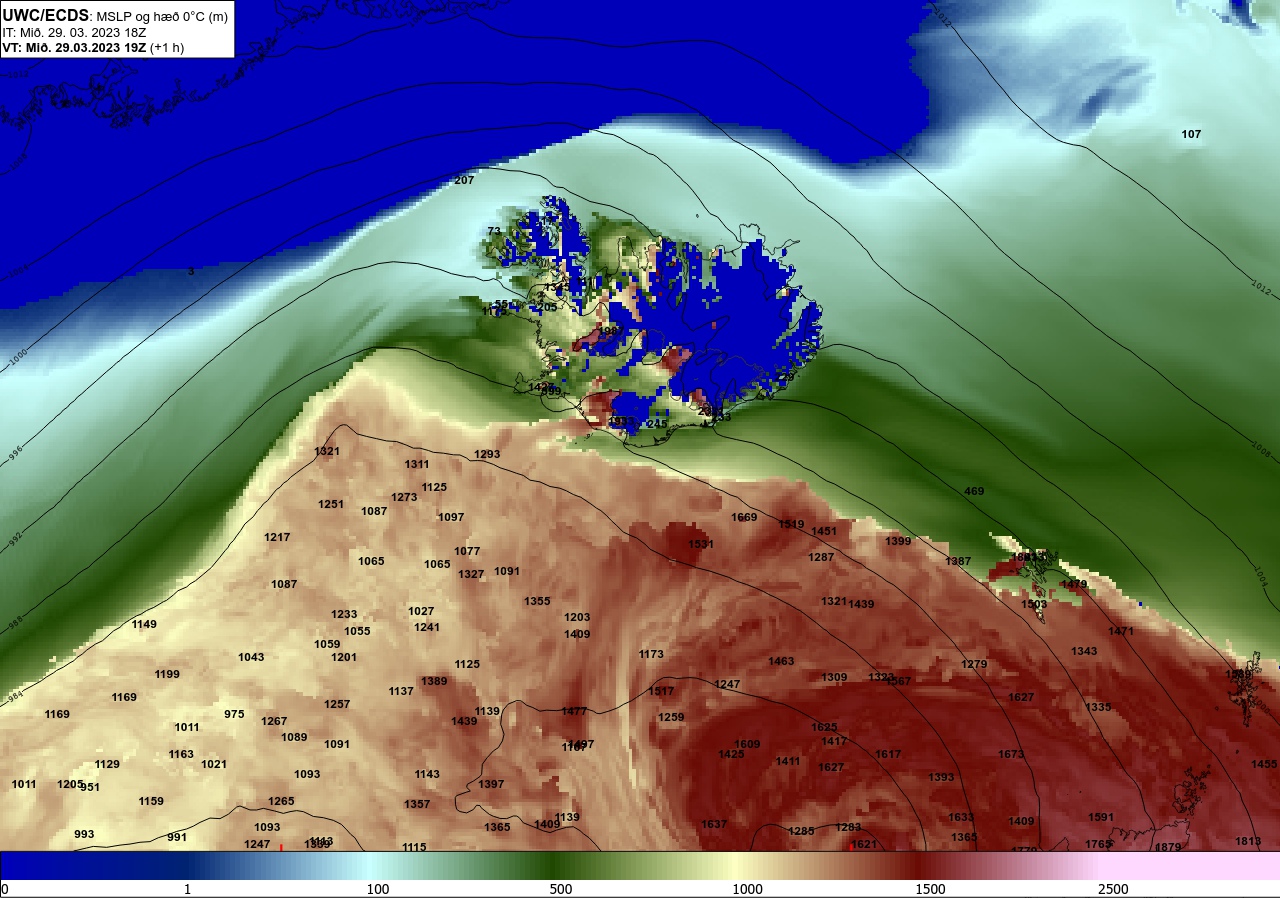Click the color bar tick label 500
This screenshot has width=1280, height=898.
(x=560, y=889)
